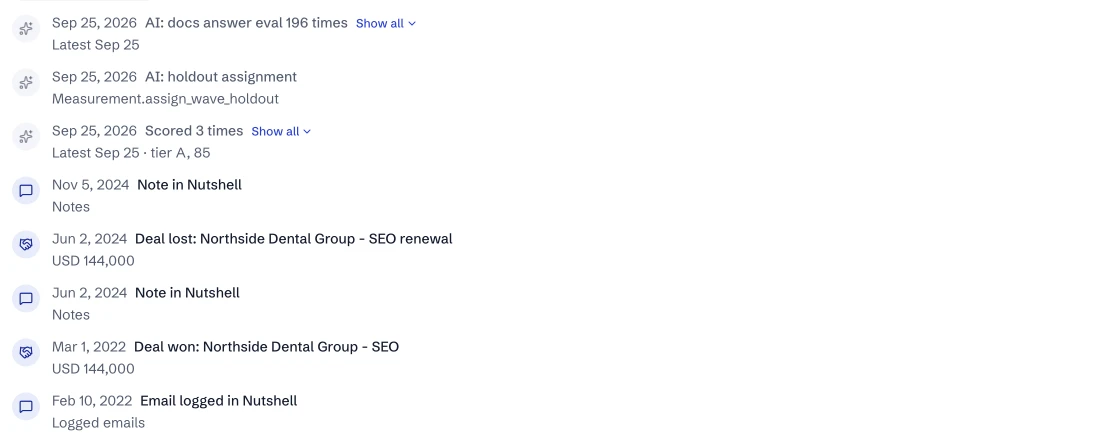Click the note icon for Nov 5, 2024

26,191
